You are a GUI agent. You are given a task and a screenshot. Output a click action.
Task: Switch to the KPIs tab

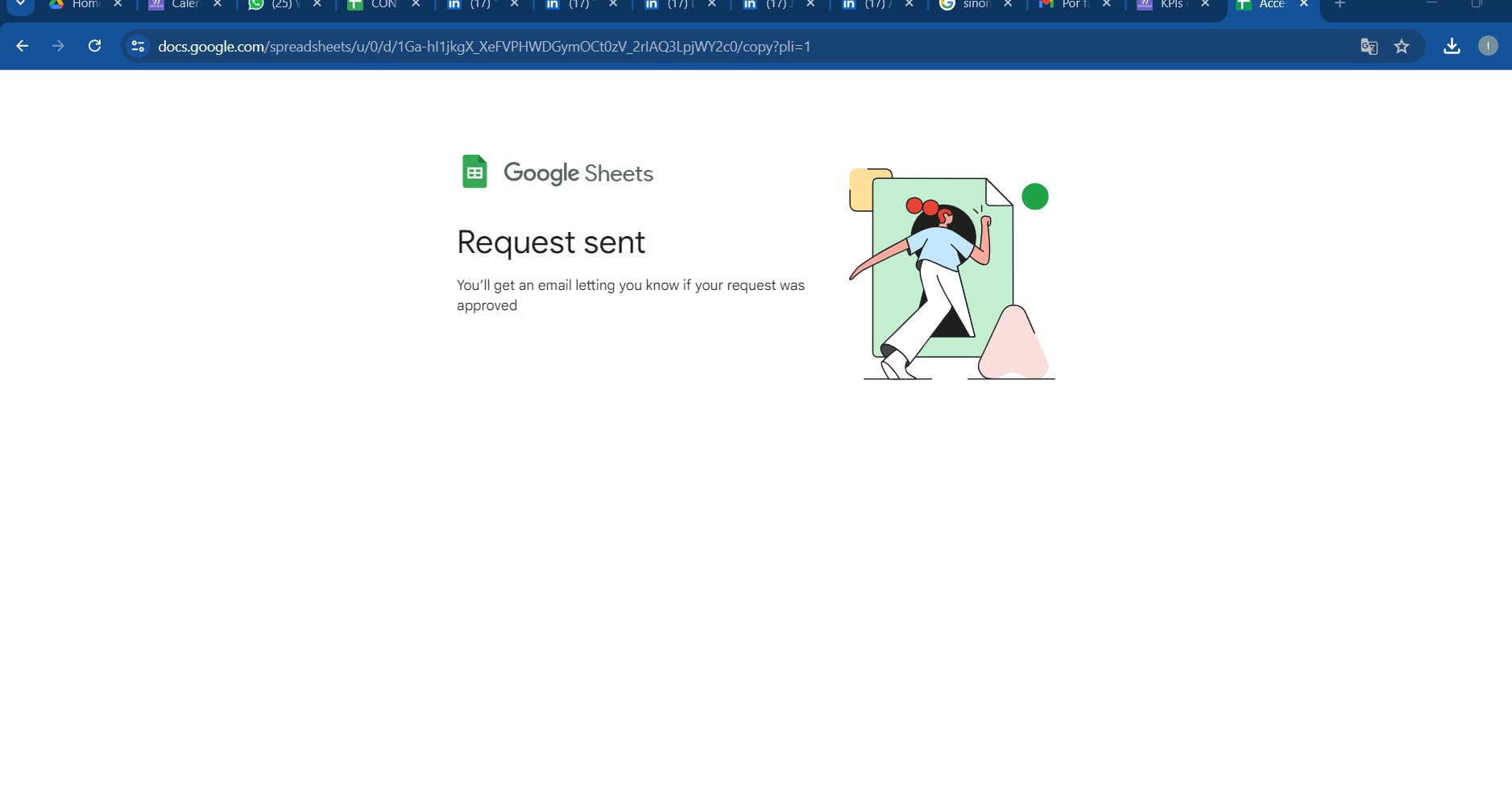tap(1166, 4)
